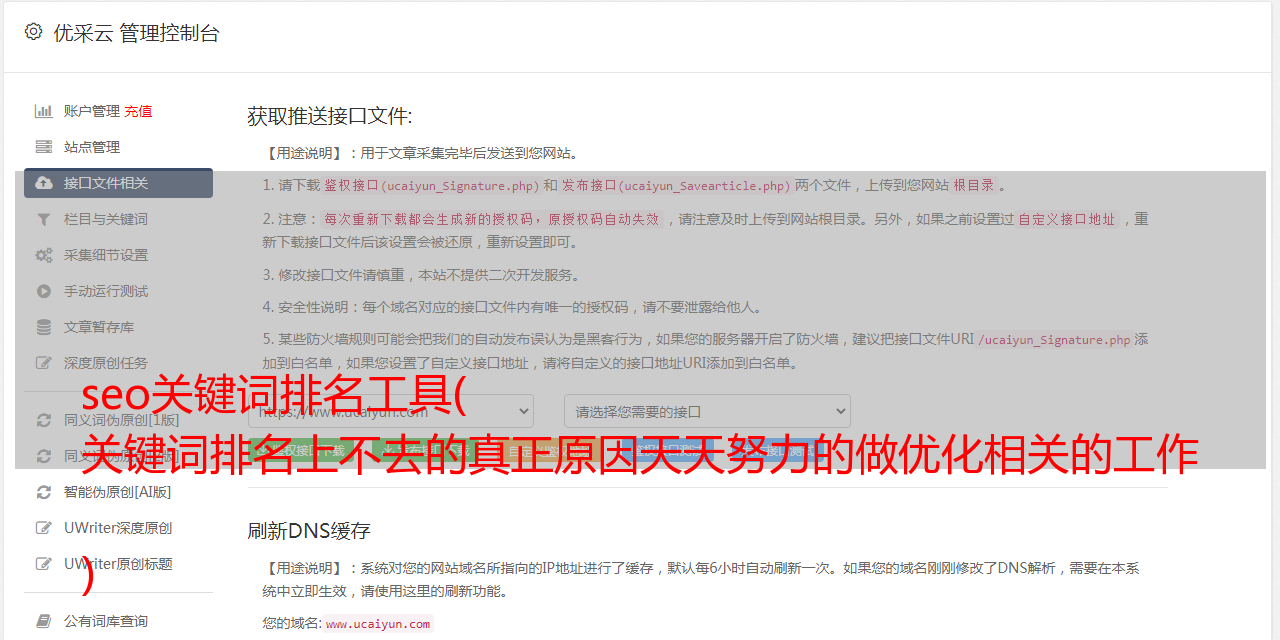This screenshot has width=1280, height=640.
Task: Click the www.ucaiyun.com domain under 您的域名
Action: [378, 624]
